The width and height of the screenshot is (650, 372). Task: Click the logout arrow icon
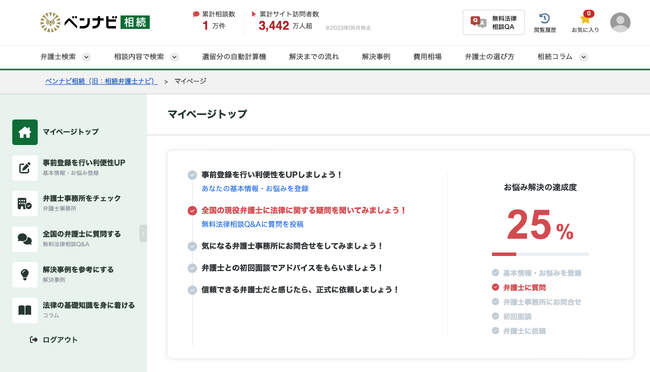(x=34, y=340)
